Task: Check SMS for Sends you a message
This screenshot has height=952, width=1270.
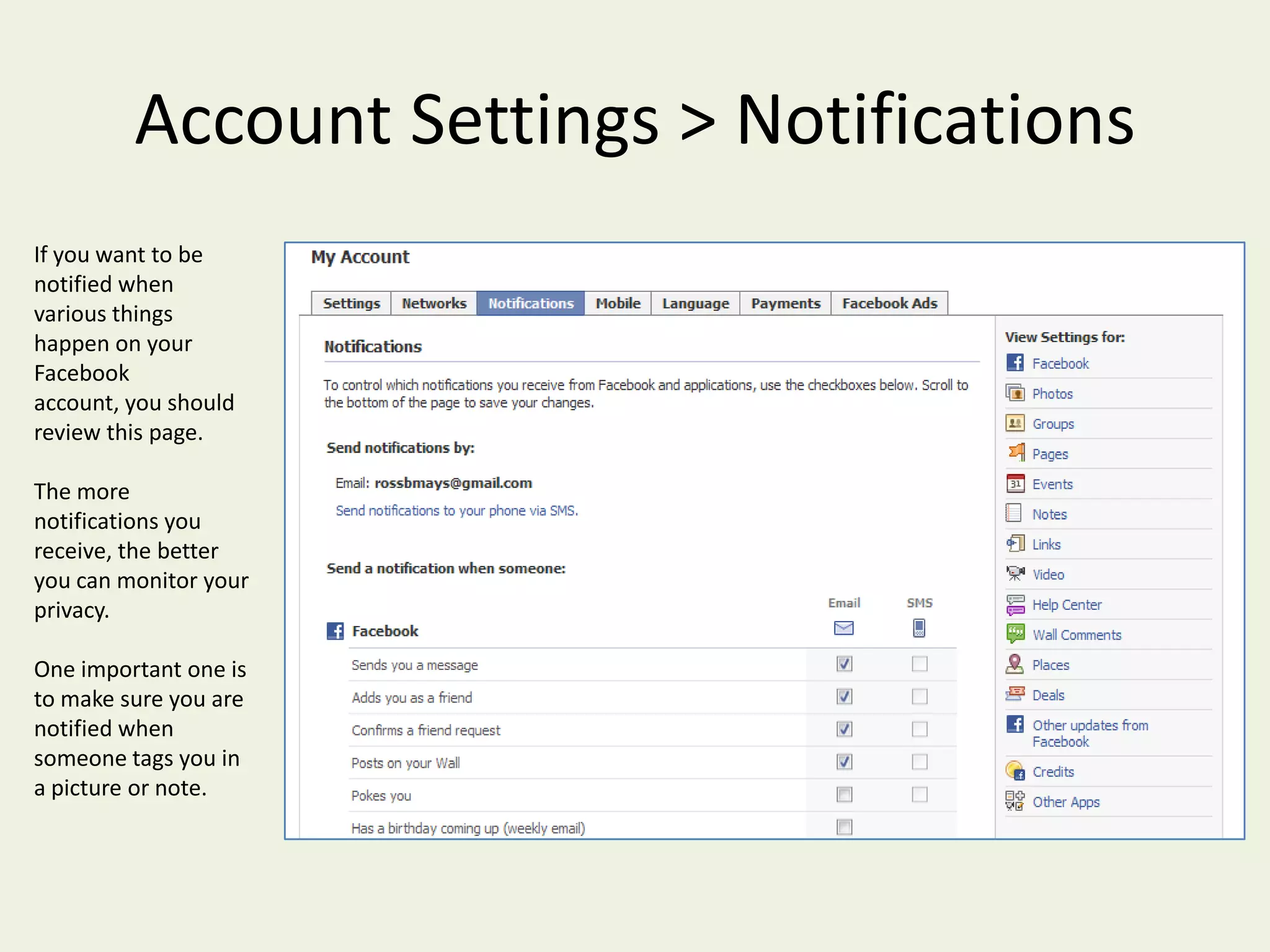Action: pyautogui.click(x=920, y=664)
